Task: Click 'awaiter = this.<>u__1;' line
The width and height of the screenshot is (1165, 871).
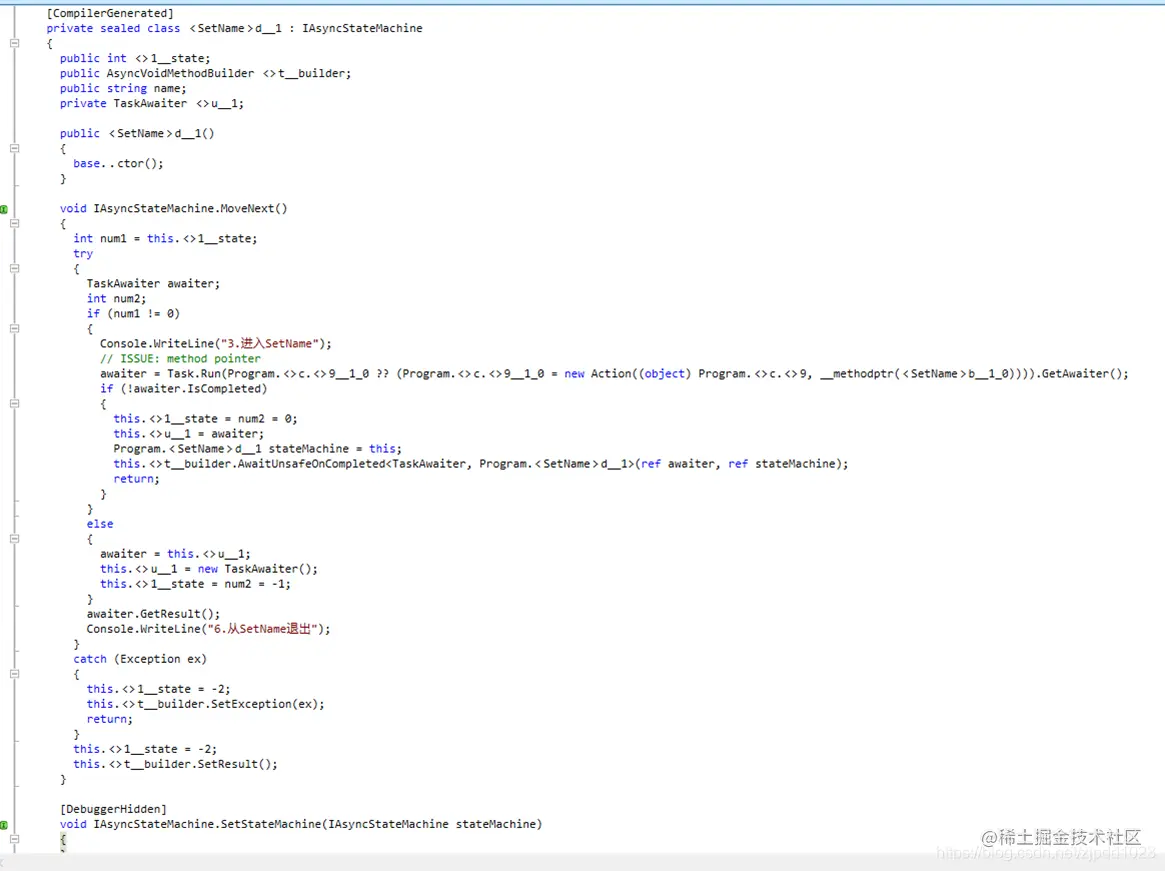Action: pyautogui.click(x=175, y=554)
